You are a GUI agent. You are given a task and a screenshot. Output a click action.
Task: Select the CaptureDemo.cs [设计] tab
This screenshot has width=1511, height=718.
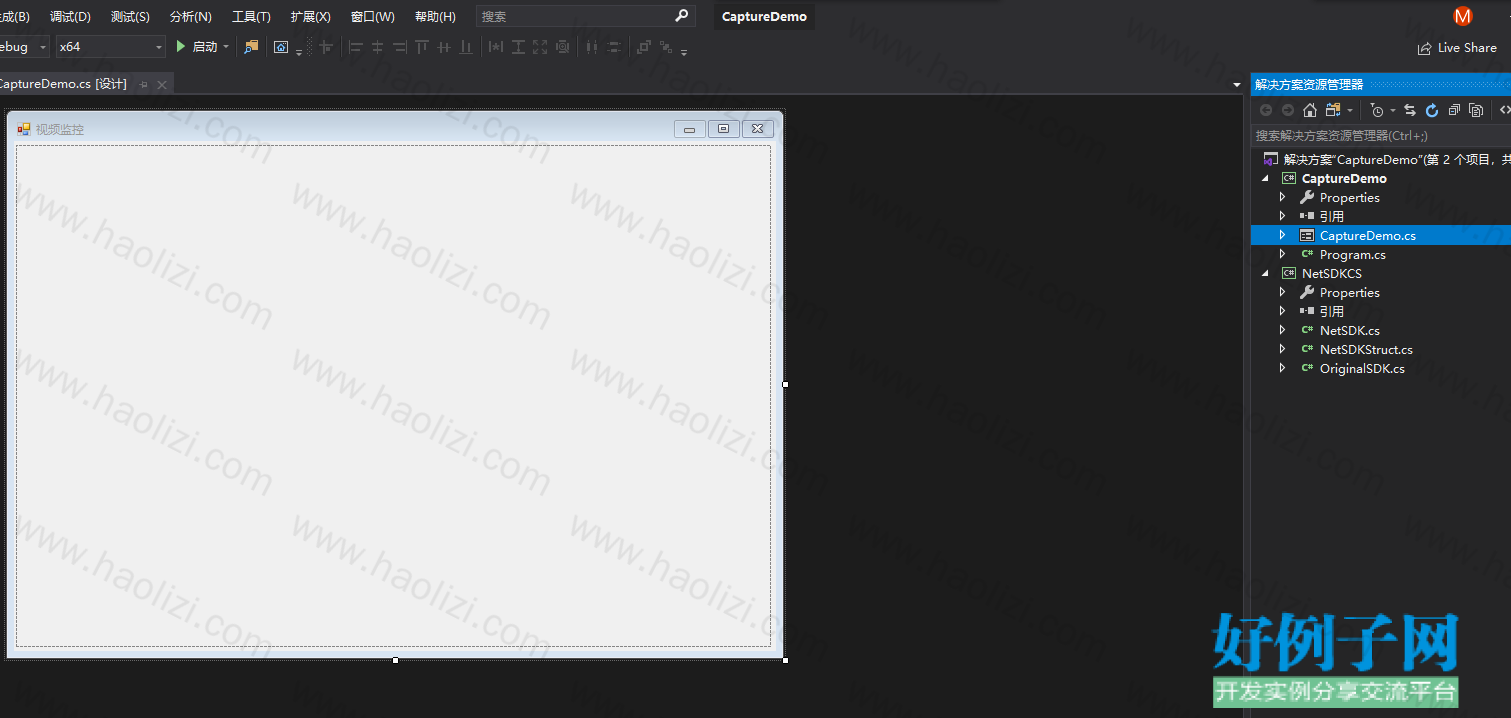point(63,84)
